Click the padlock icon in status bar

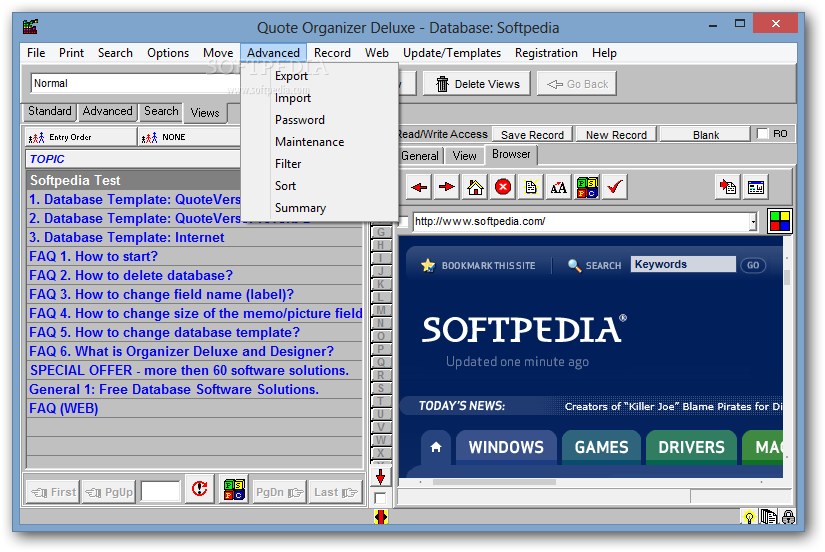coord(788,517)
